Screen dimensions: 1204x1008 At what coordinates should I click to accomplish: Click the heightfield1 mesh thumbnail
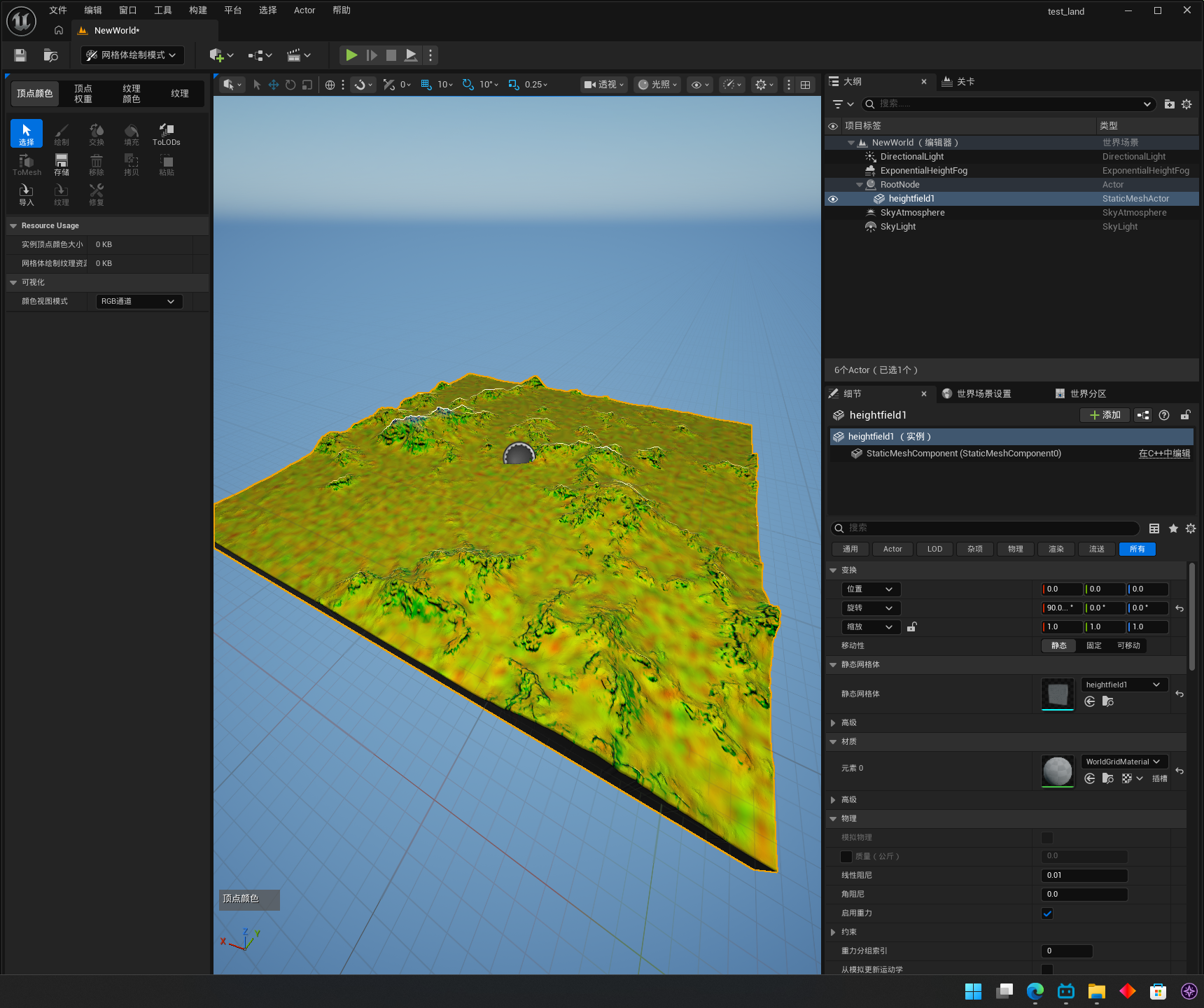1058,694
